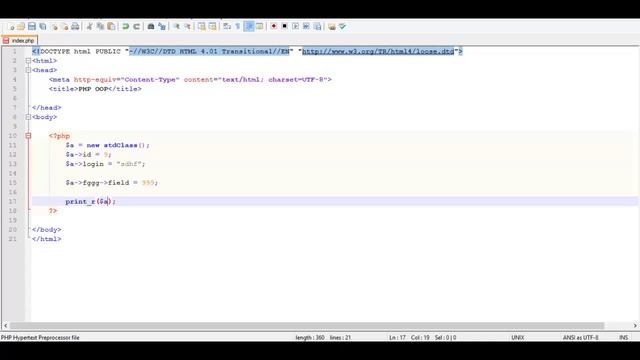Click the horizontal scrollbar thumb
The height and width of the screenshot is (360, 640).
click(x=307, y=326)
